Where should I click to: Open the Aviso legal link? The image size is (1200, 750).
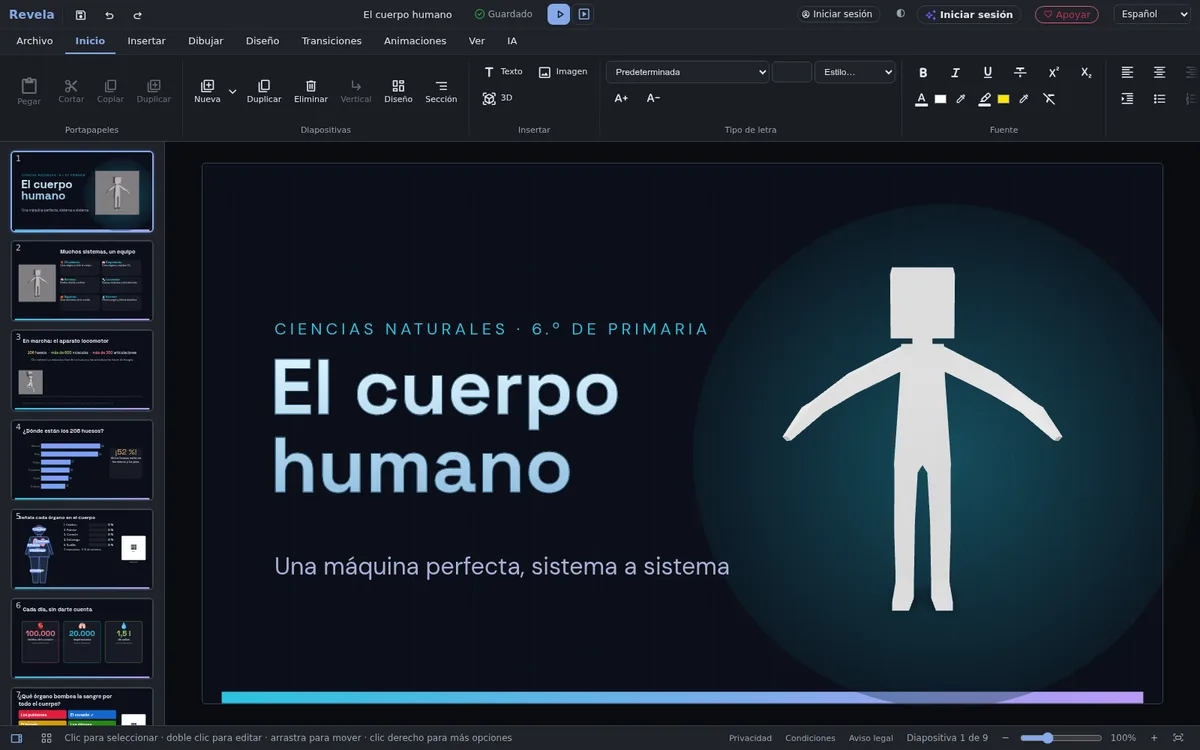tap(871, 738)
